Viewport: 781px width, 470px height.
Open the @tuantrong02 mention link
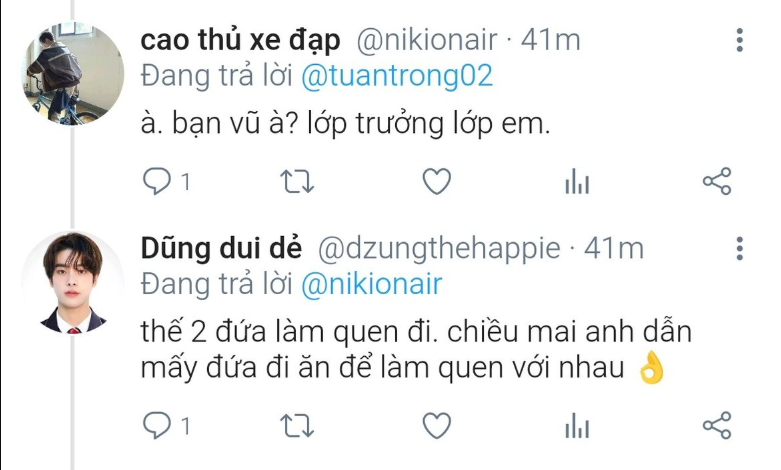pos(397,76)
